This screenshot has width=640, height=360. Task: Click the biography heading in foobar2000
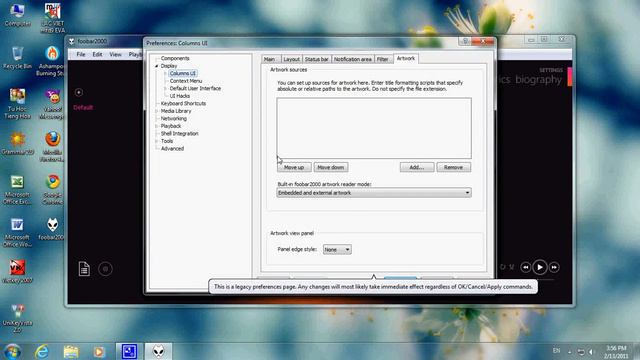point(538,80)
